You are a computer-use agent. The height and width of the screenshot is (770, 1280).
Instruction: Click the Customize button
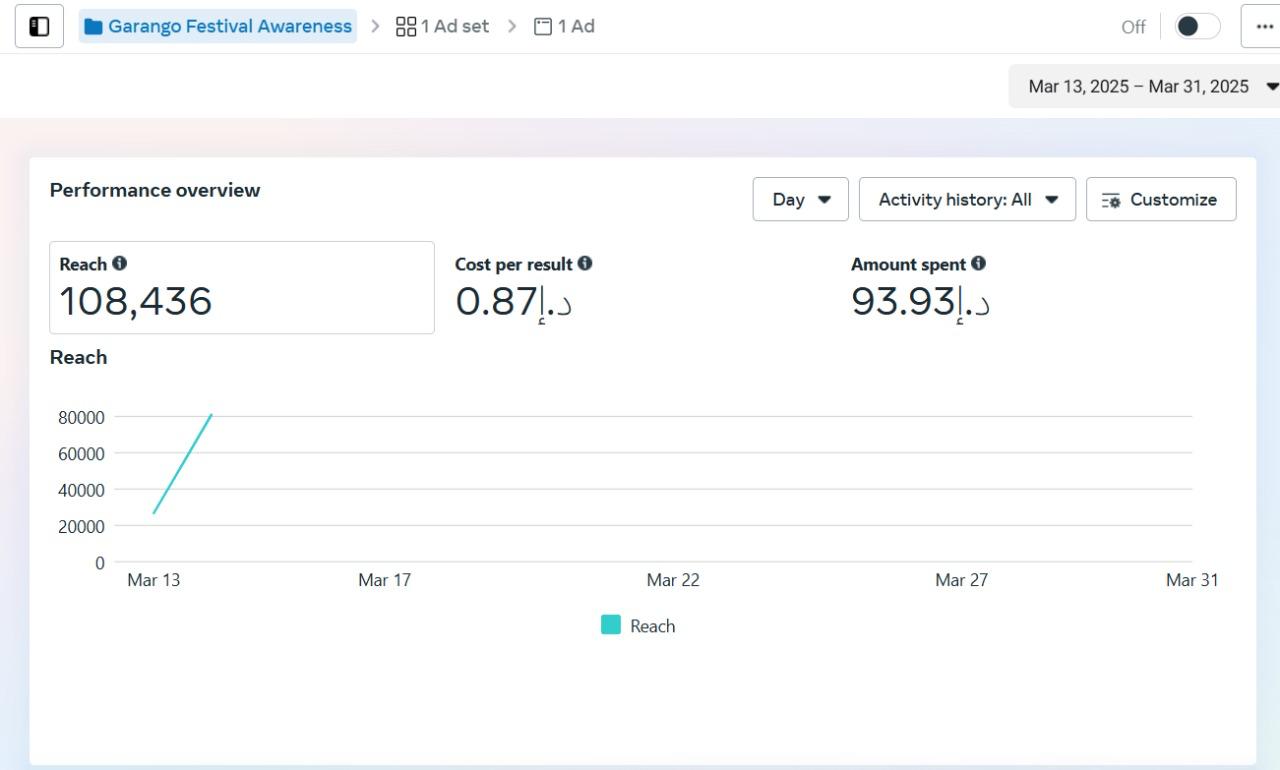click(x=1161, y=199)
